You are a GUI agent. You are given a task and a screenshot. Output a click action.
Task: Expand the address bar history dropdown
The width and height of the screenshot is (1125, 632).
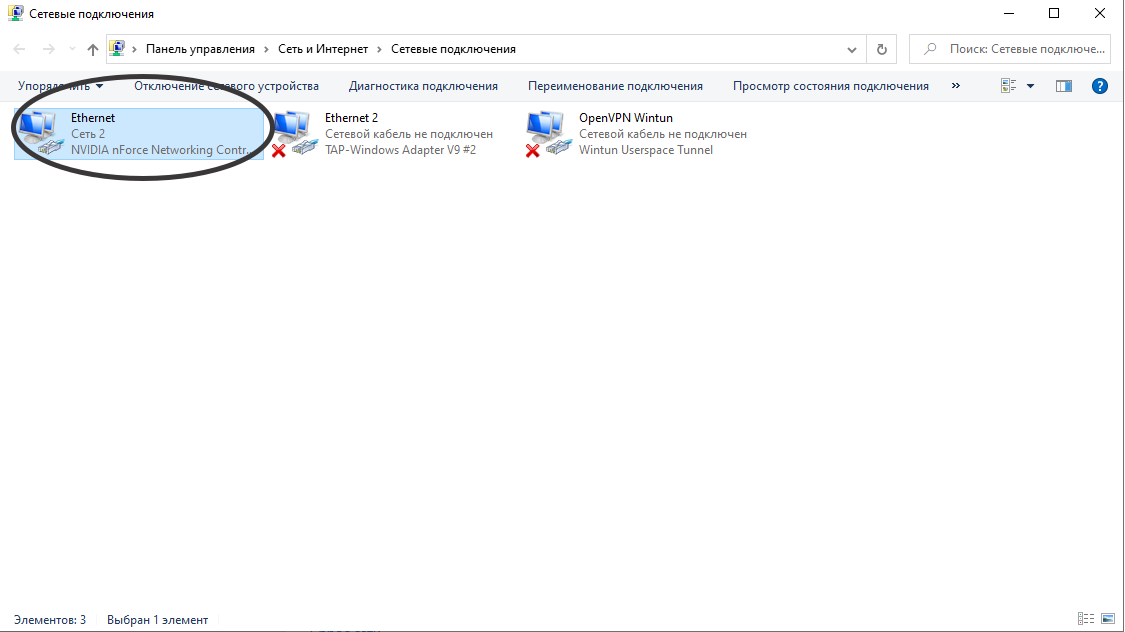tap(852, 49)
